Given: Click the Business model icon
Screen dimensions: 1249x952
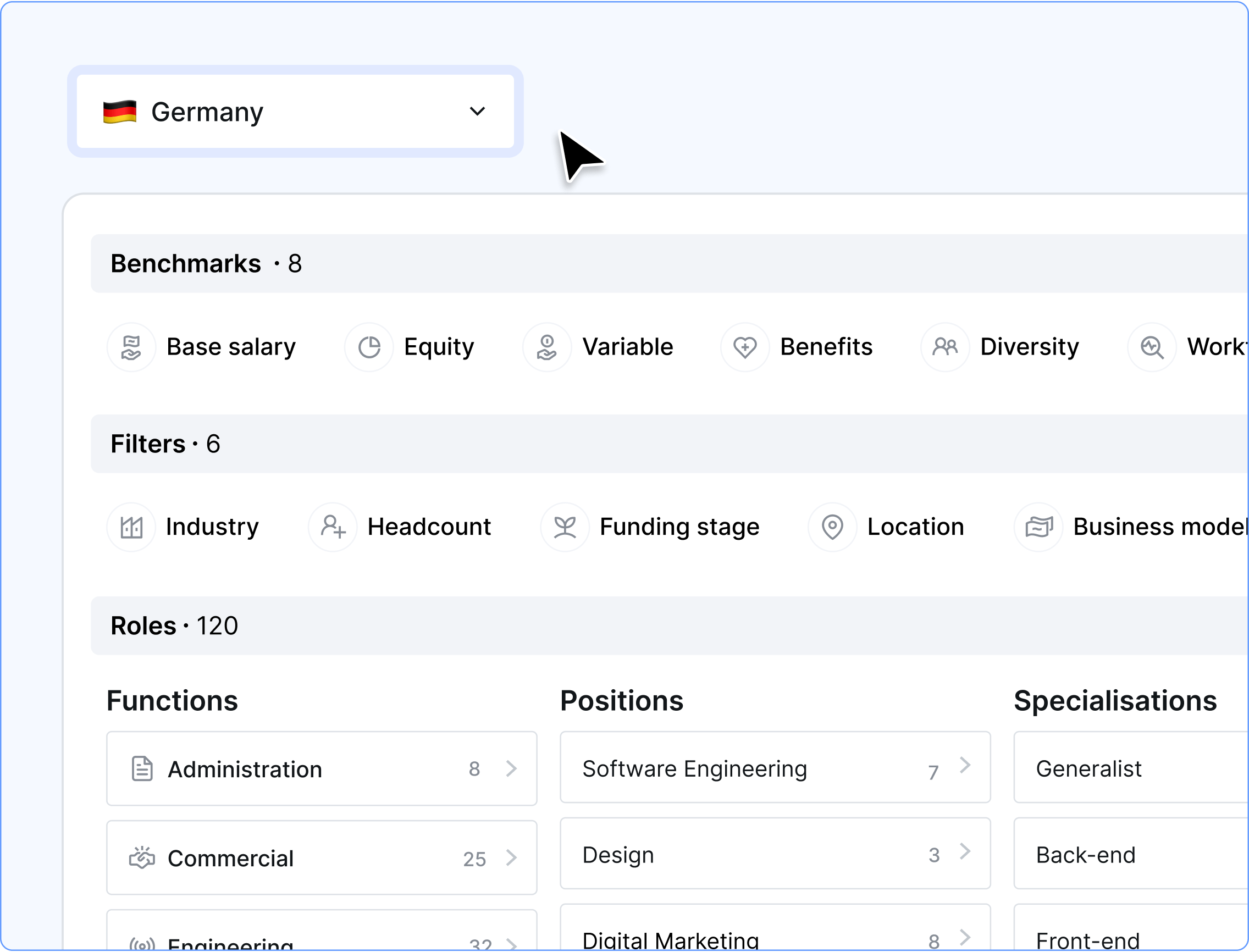Looking at the screenshot, I should click(1038, 527).
